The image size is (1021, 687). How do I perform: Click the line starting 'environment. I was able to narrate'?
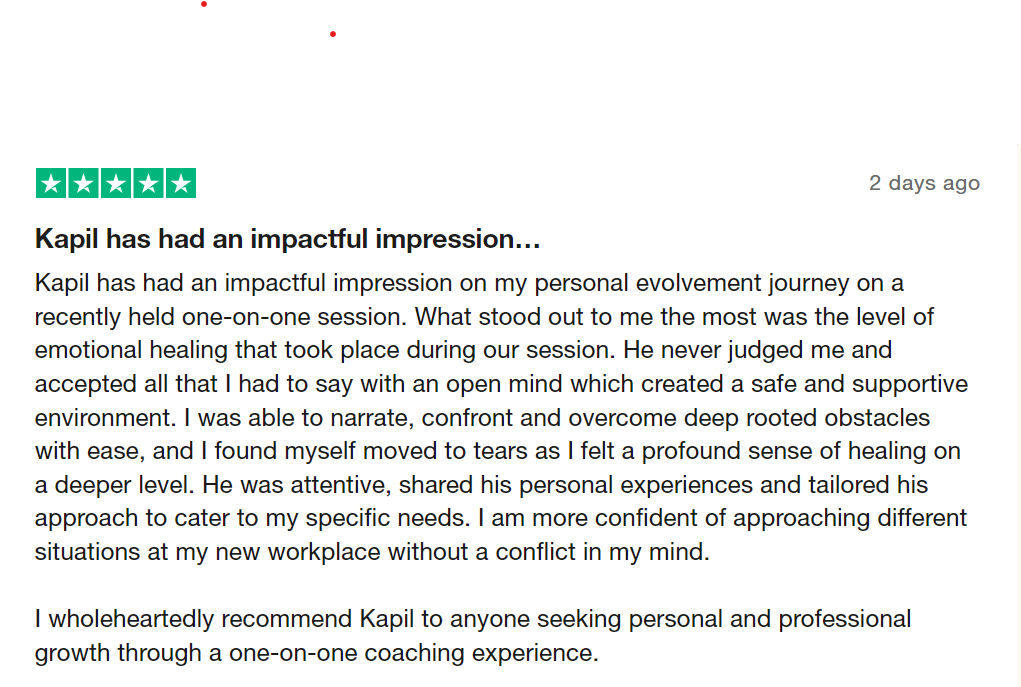[x=483, y=418]
